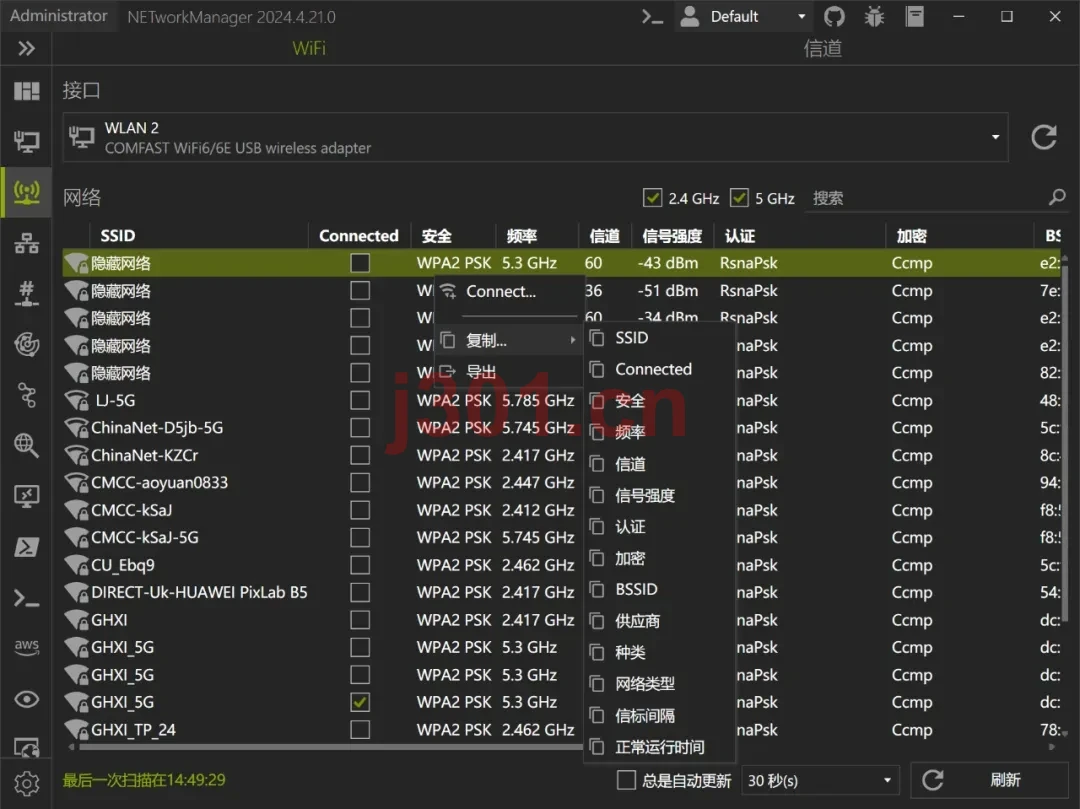Image resolution: width=1080 pixels, height=809 pixels.
Task: Open the Dashboard tiles icon in sidebar
Action: [x=26, y=91]
